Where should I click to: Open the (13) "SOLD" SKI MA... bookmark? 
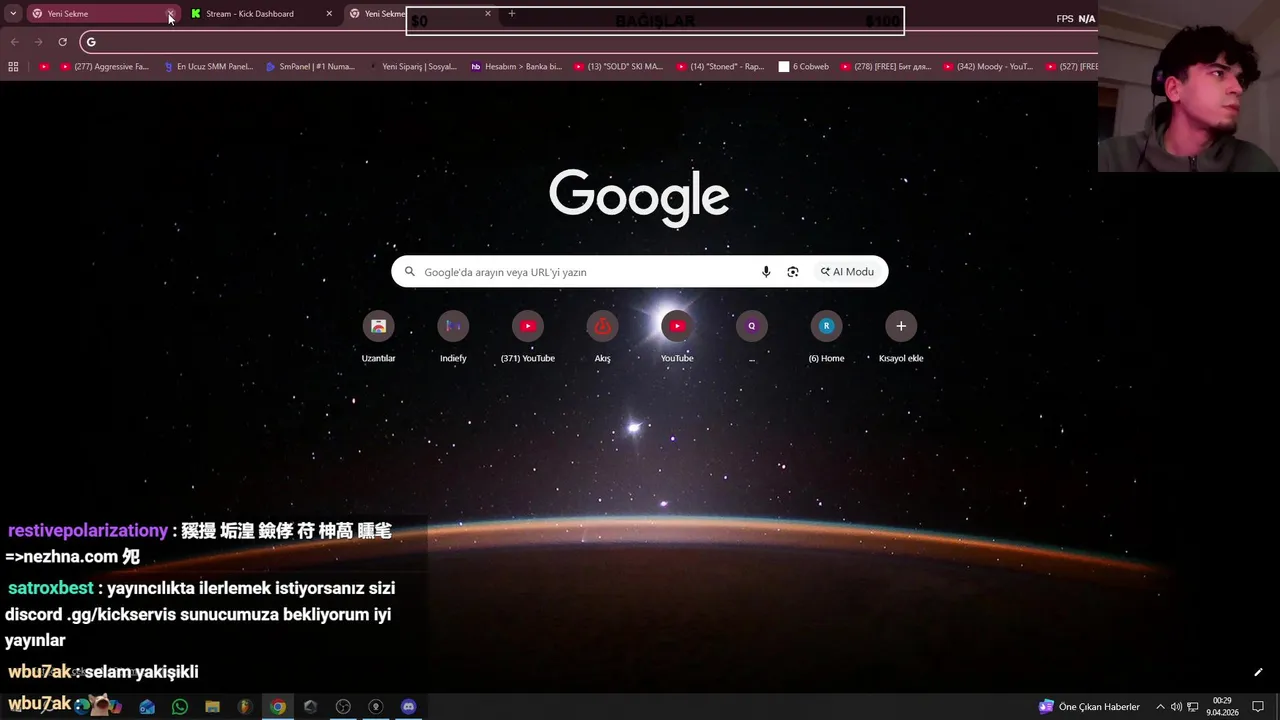(x=618, y=67)
